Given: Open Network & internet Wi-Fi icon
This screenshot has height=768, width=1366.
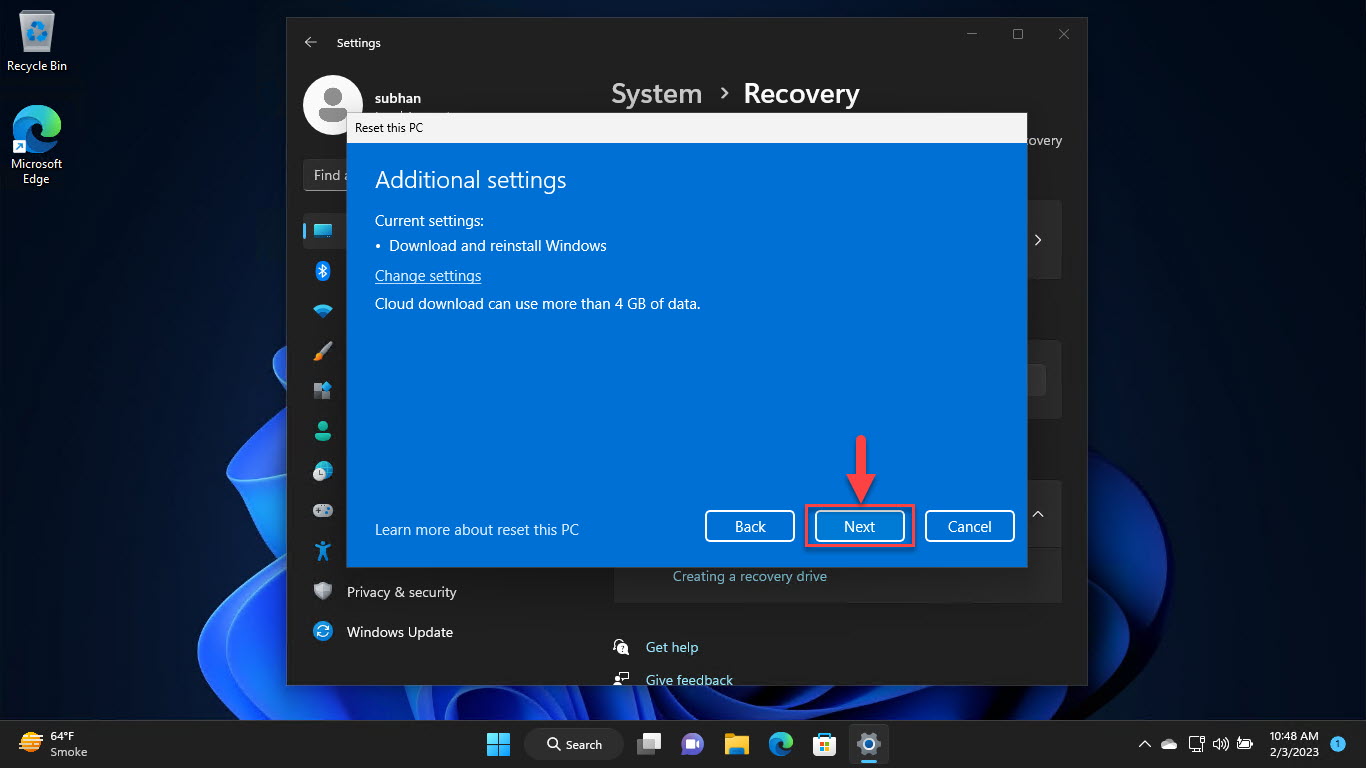Looking at the screenshot, I should tap(323, 311).
